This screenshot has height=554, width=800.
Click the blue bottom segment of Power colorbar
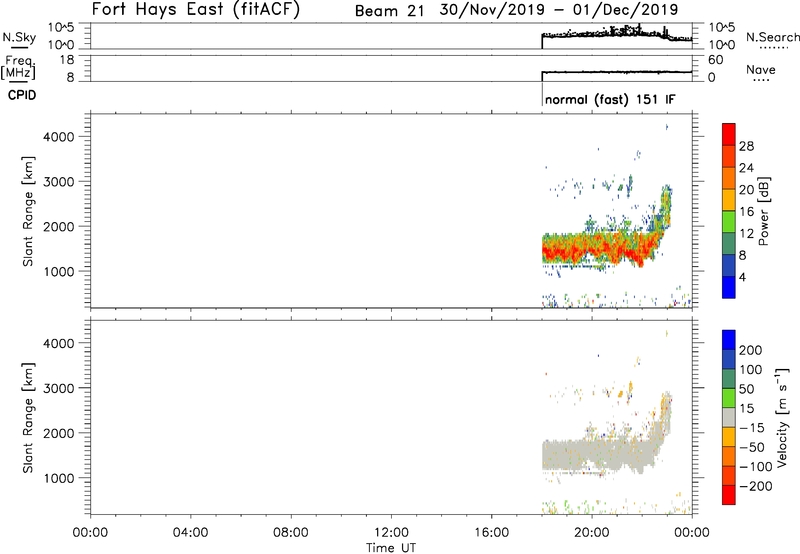coord(729,287)
